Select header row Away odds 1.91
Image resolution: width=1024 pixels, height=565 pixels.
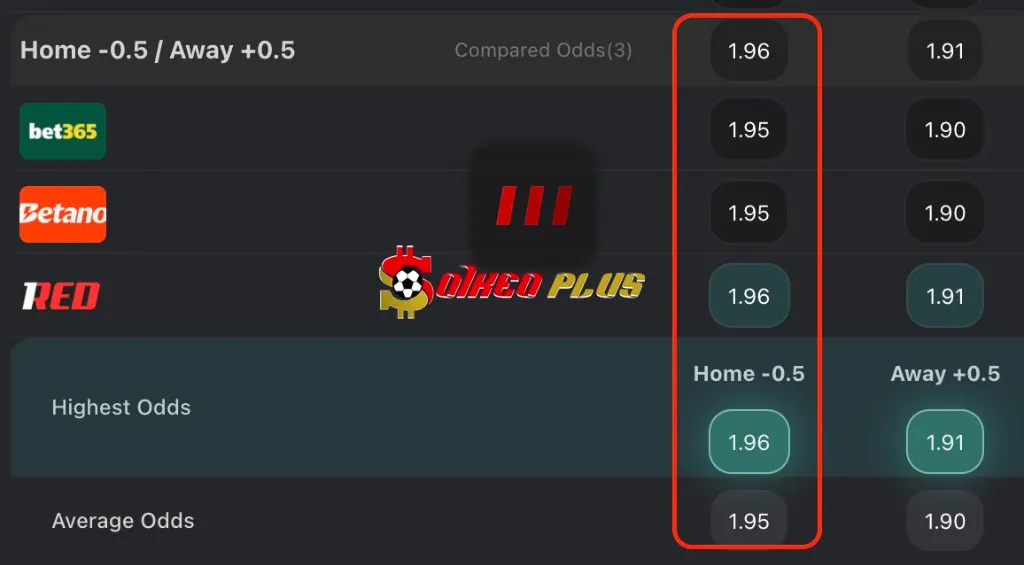945,50
